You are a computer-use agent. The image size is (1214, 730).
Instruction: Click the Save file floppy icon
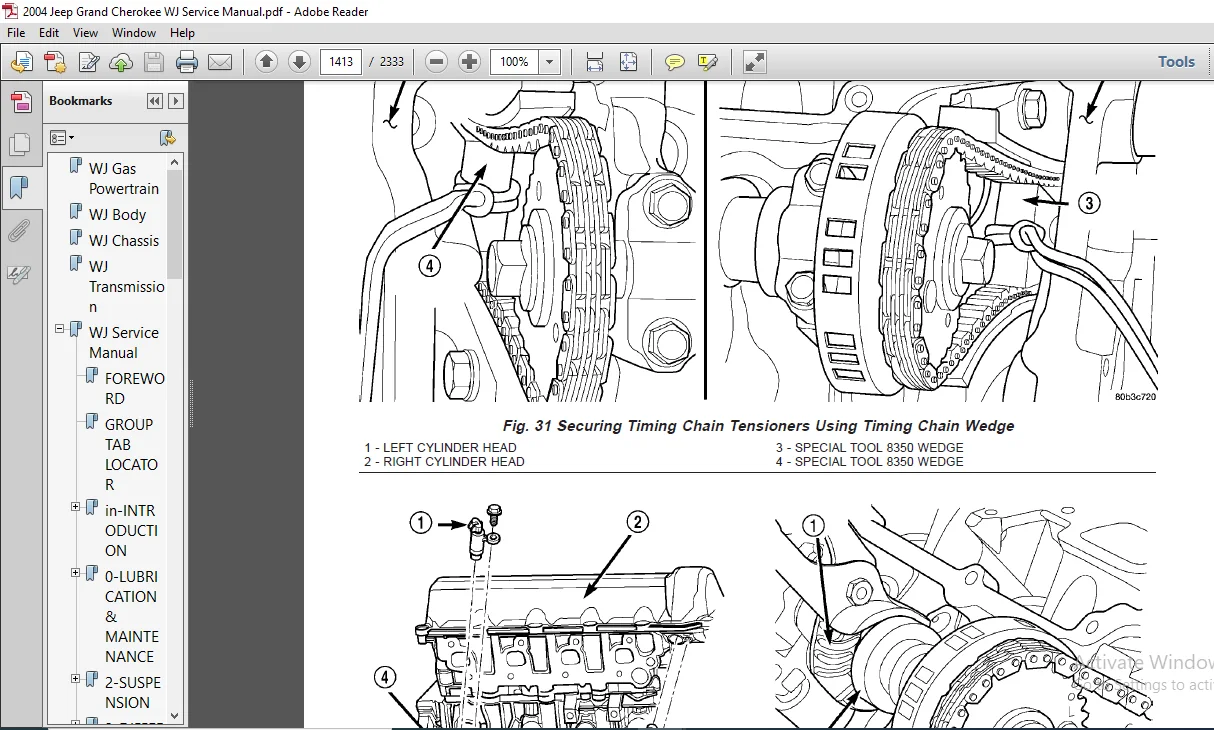click(153, 62)
